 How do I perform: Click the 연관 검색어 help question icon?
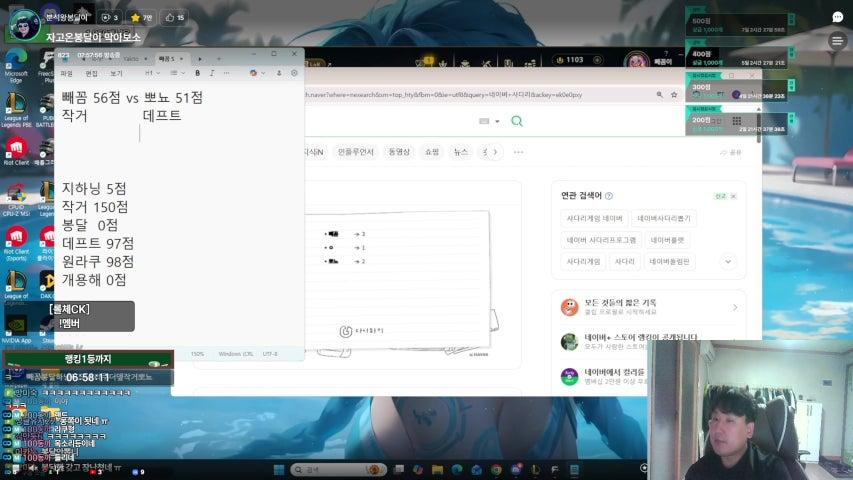(609, 196)
